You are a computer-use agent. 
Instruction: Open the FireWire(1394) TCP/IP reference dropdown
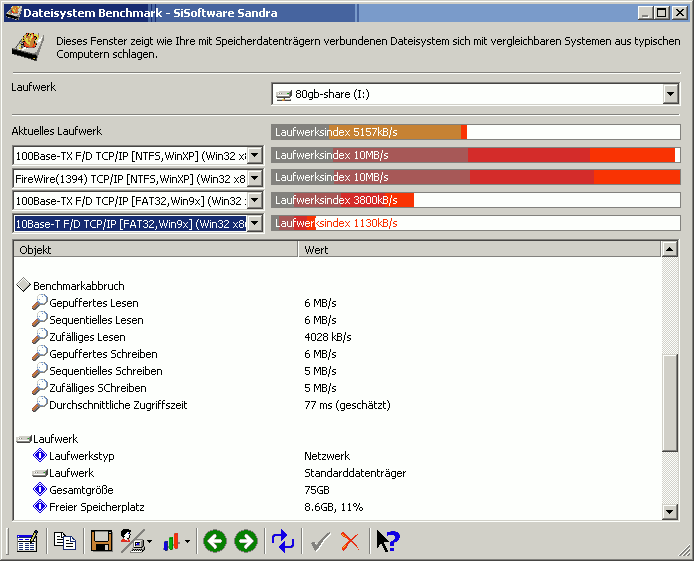tap(254, 178)
